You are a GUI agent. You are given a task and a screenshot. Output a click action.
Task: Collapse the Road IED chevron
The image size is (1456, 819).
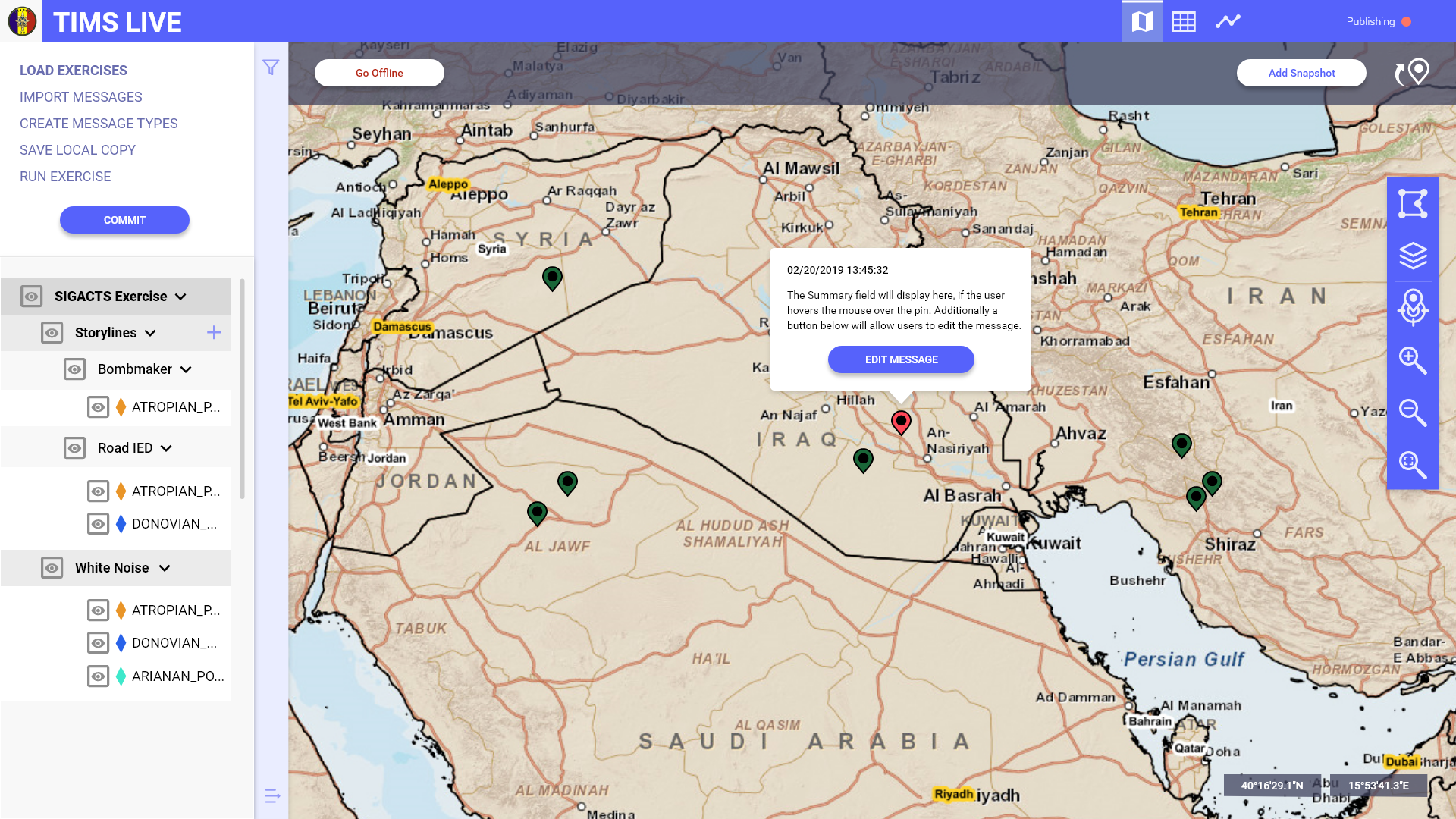tap(166, 449)
